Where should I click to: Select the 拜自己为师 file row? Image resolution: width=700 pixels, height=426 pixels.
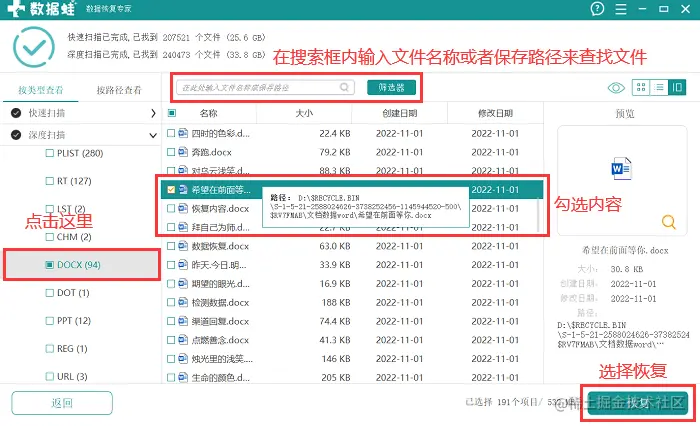point(352,227)
